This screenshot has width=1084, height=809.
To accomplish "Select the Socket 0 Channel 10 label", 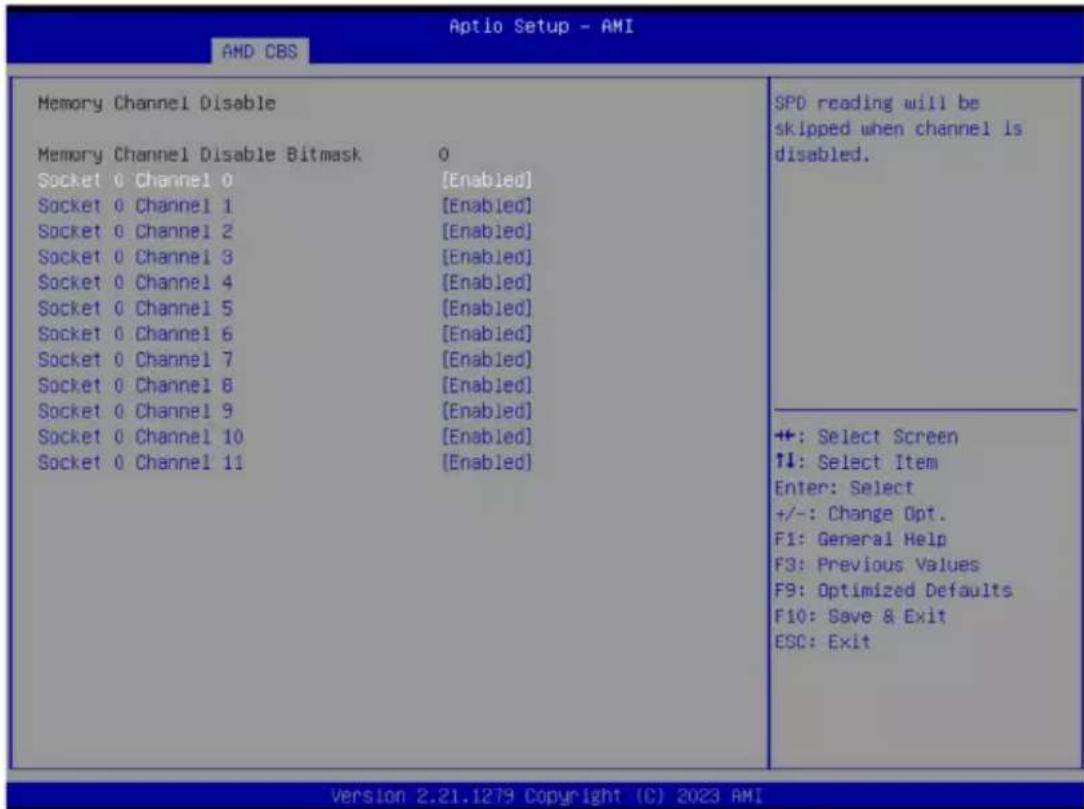I will tap(140, 437).
